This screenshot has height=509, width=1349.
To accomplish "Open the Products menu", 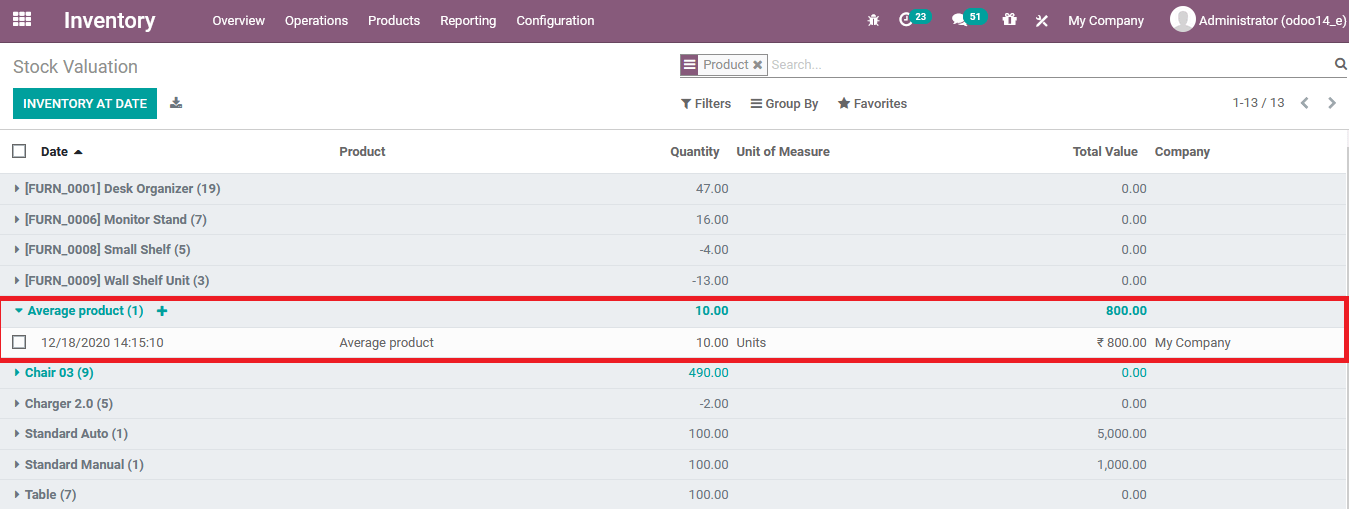I will click(394, 20).
